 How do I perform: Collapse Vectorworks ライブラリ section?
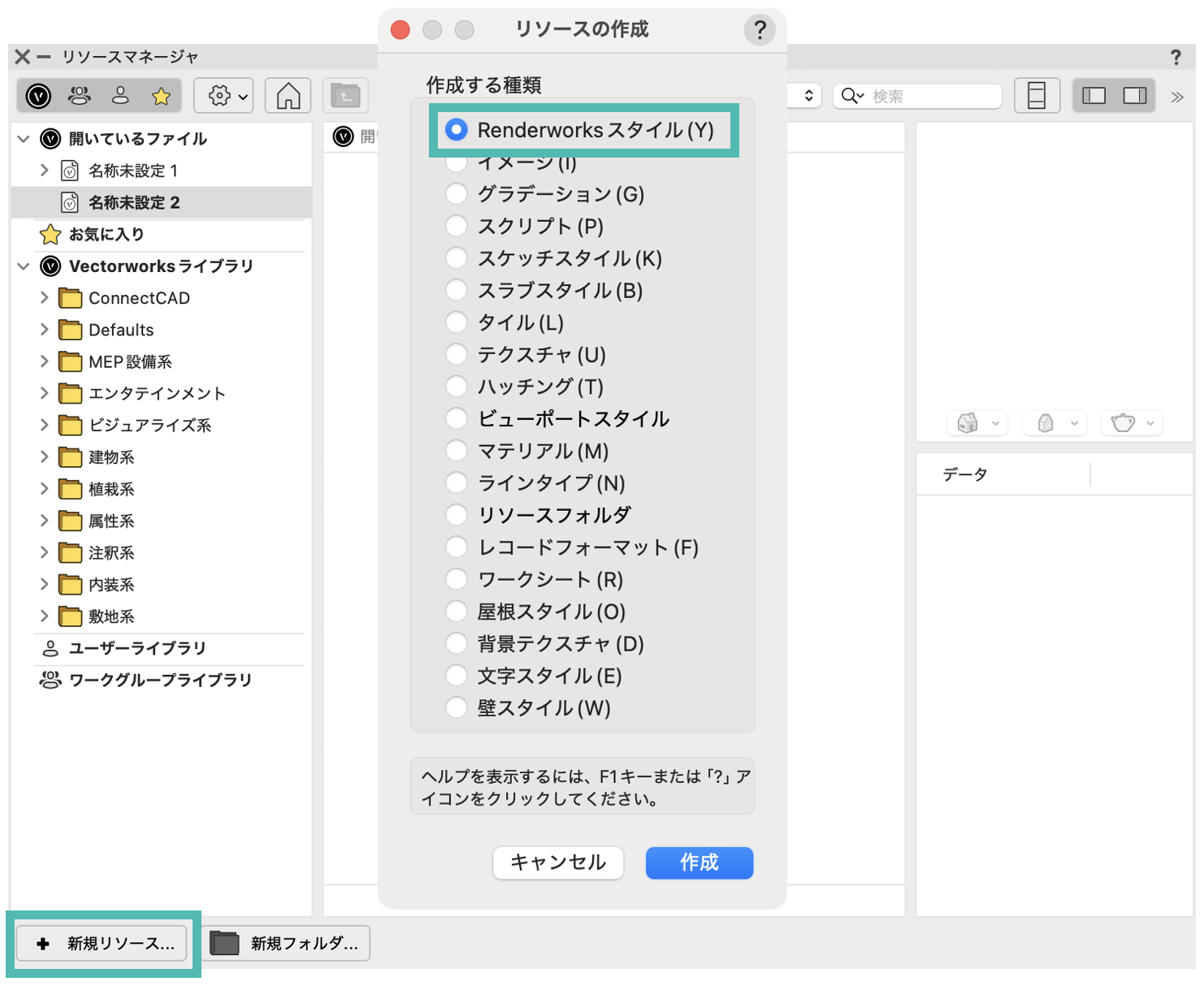click(24, 266)
